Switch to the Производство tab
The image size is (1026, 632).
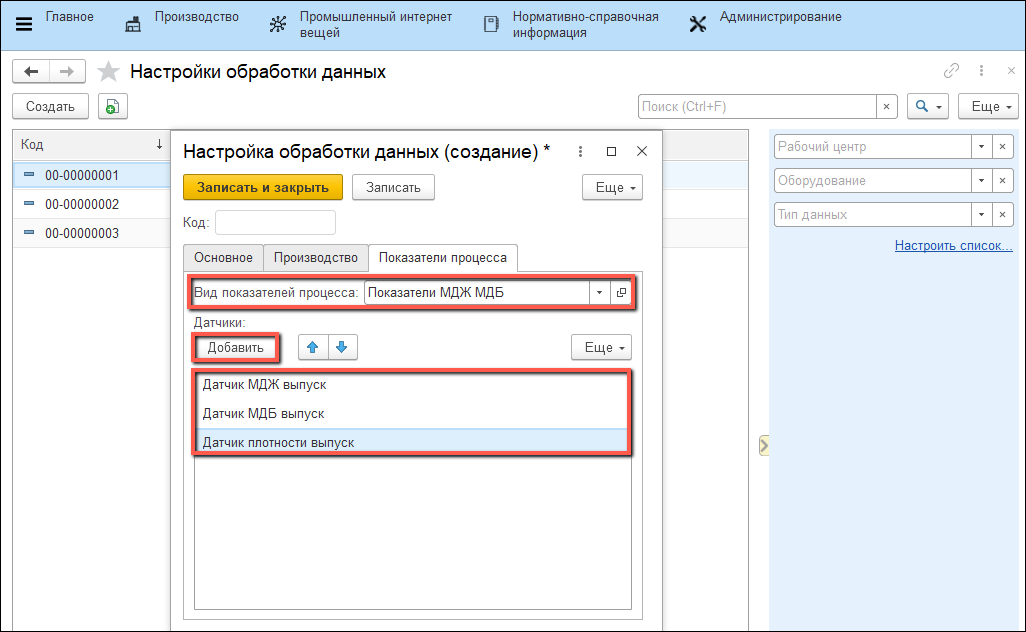point(315,258)
